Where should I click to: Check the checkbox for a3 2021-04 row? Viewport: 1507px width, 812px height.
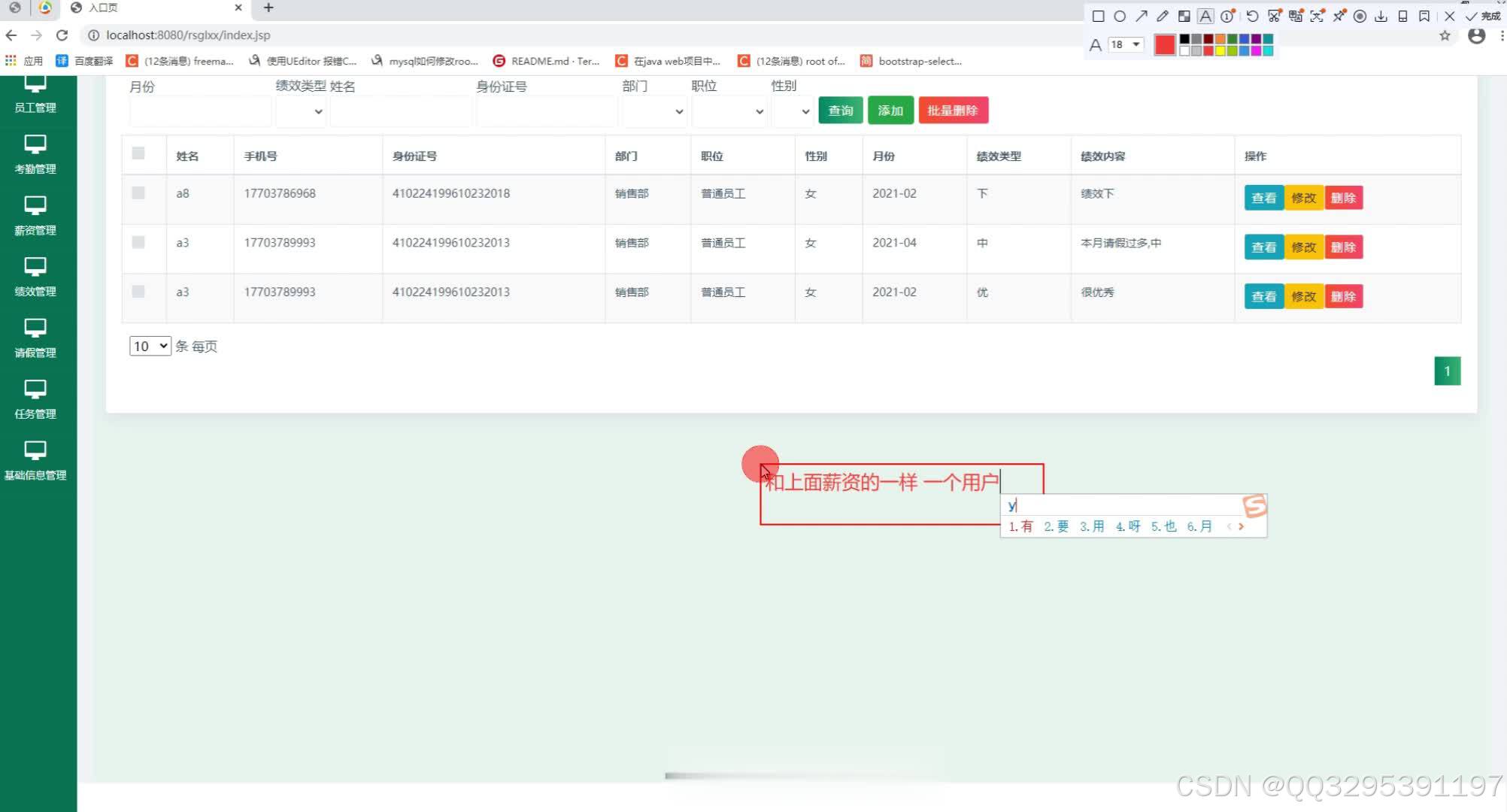(x=138, y=242)
